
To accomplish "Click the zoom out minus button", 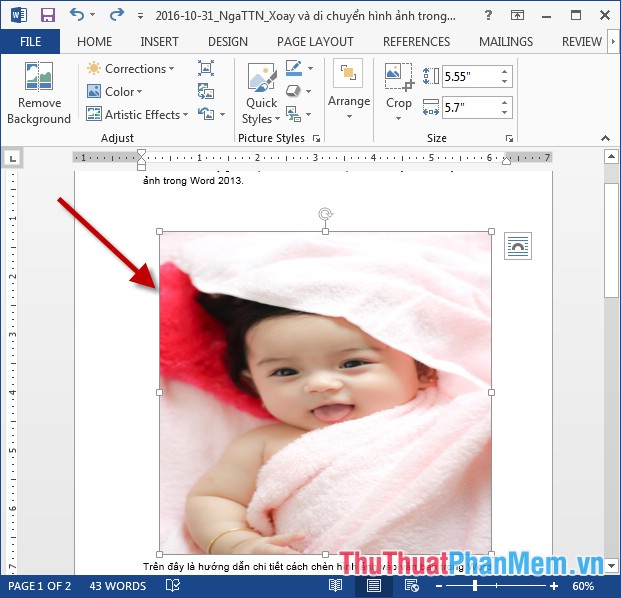I will pos(439,586).
